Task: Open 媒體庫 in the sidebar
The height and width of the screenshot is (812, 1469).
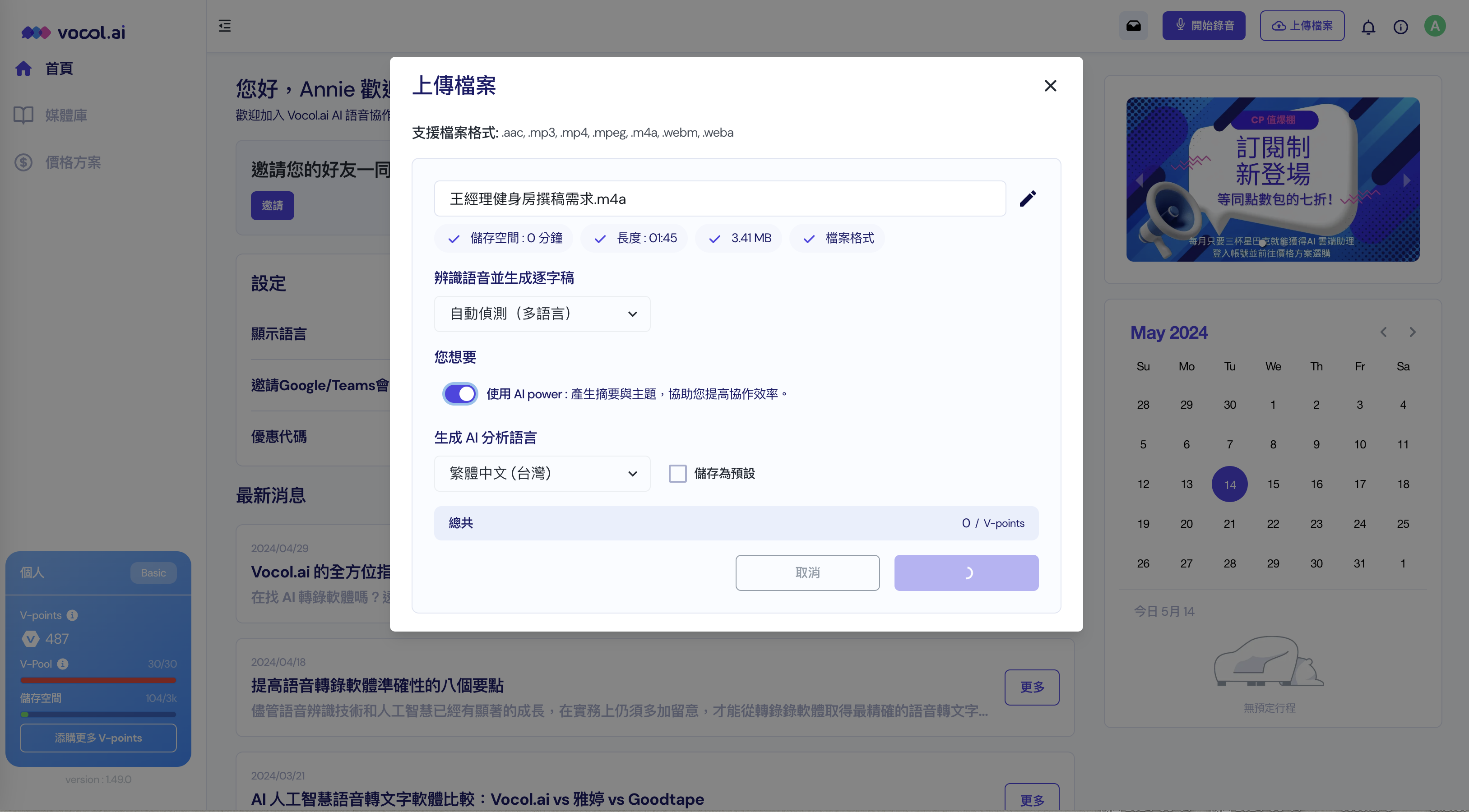Action: 65,115
